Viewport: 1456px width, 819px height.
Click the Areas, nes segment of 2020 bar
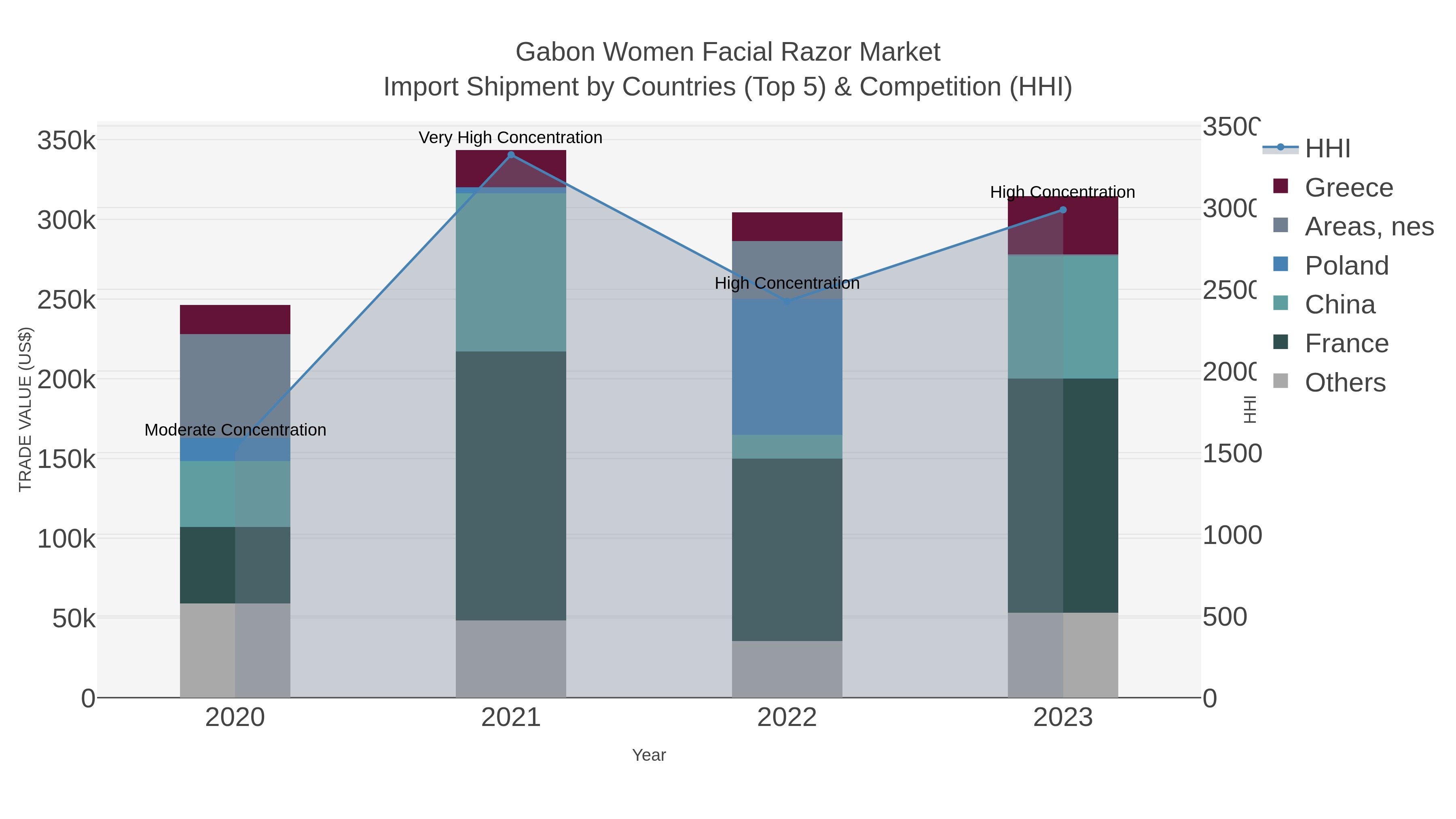coord(235,386)
